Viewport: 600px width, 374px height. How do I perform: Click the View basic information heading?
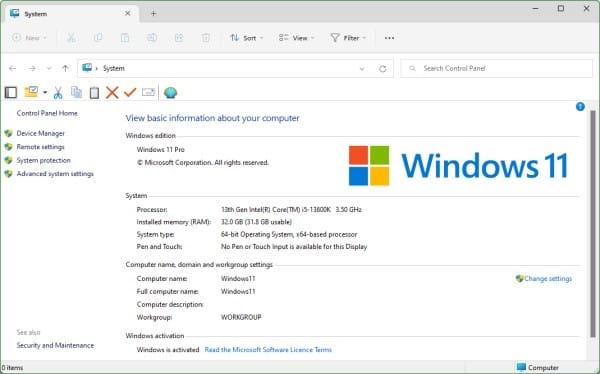tap(212, 118)
